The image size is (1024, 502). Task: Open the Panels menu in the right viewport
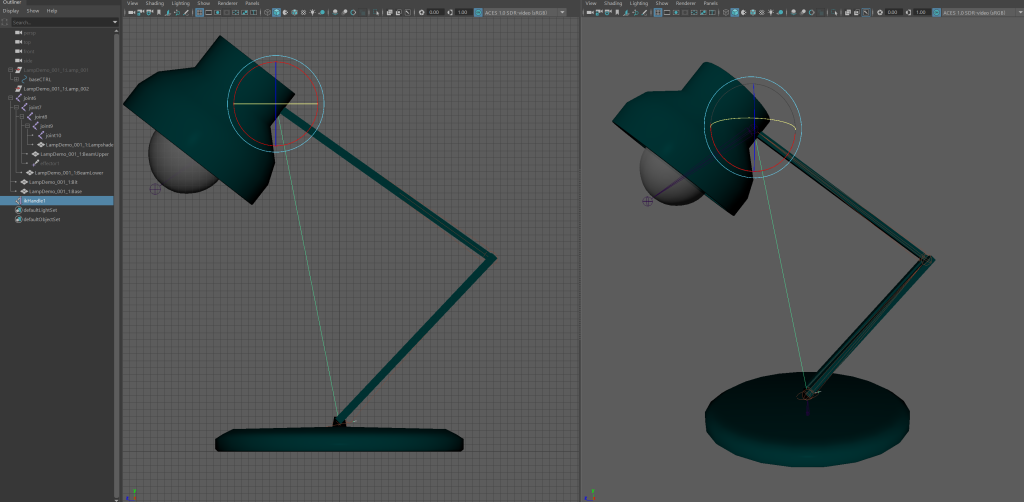pyautogui.click(x=710, y=3)
